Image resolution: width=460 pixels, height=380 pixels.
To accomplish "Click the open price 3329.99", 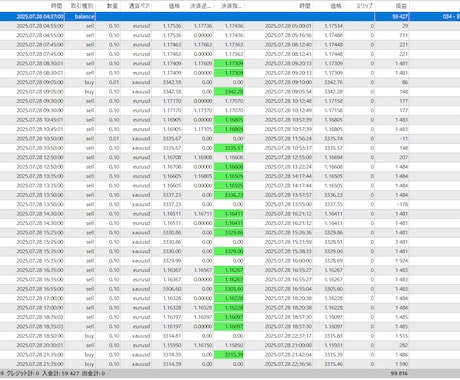I will (x=172, y=261).
